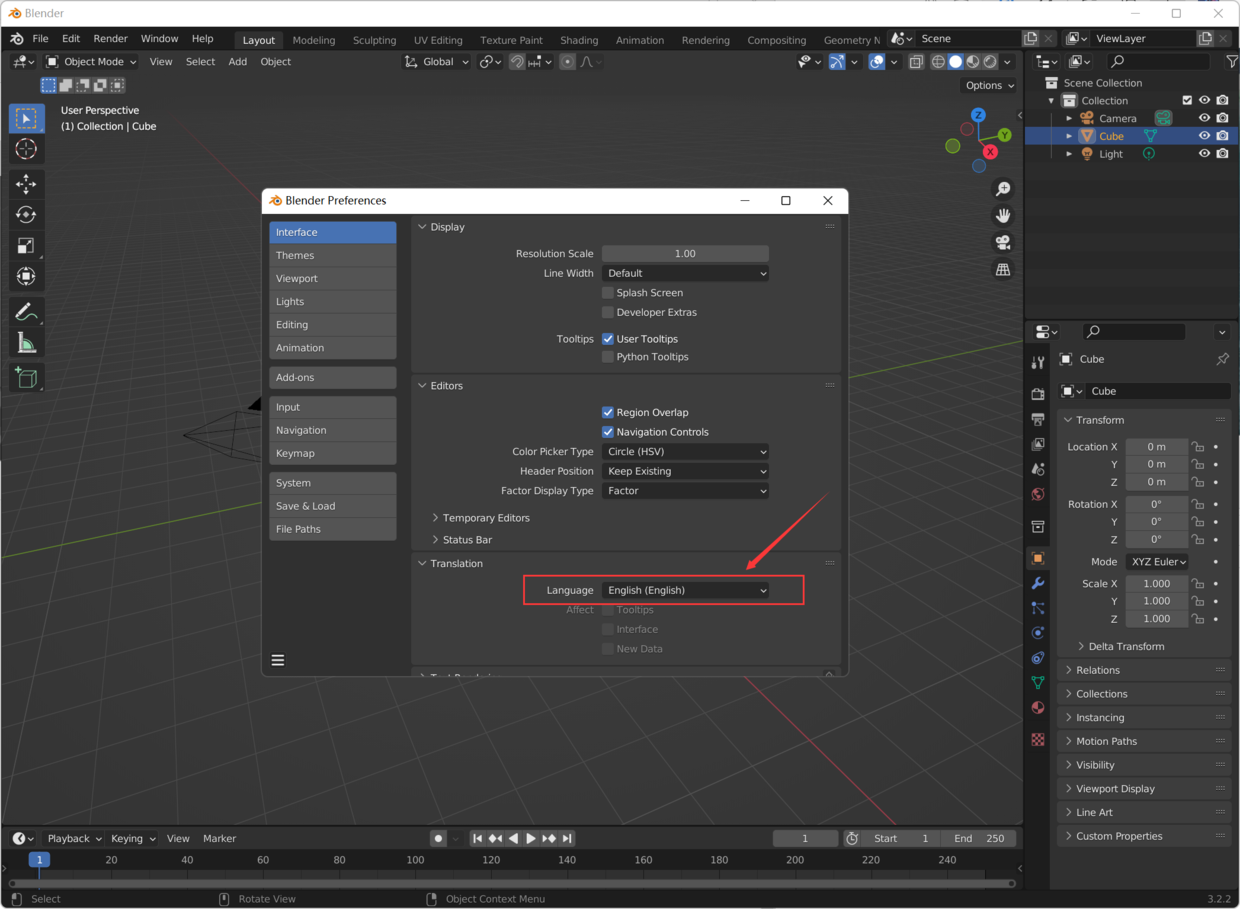
Task: Open the Themes preferences section
Action: (332, 255)
